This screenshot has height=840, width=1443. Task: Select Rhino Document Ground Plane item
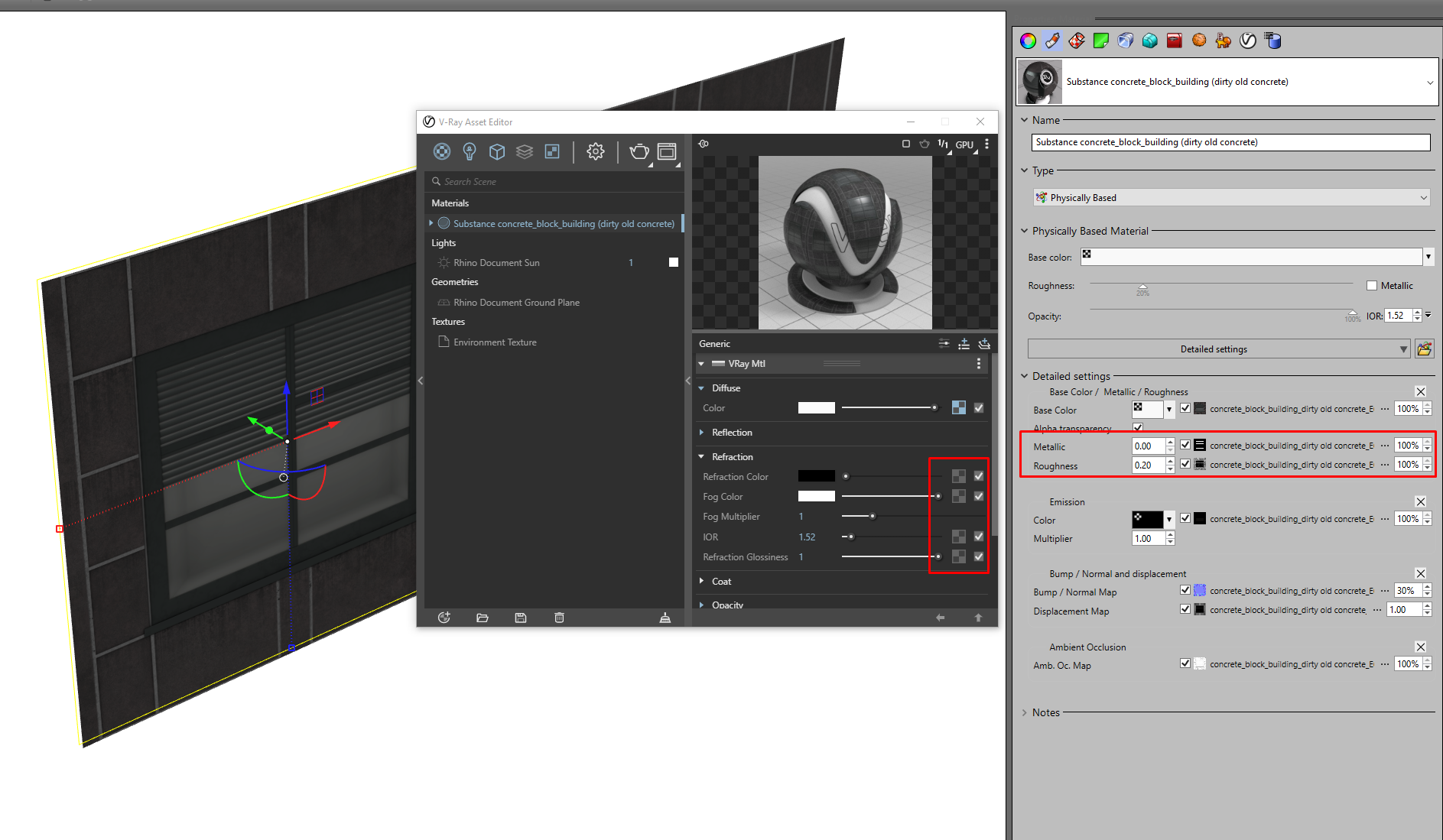tap(516, 303)
